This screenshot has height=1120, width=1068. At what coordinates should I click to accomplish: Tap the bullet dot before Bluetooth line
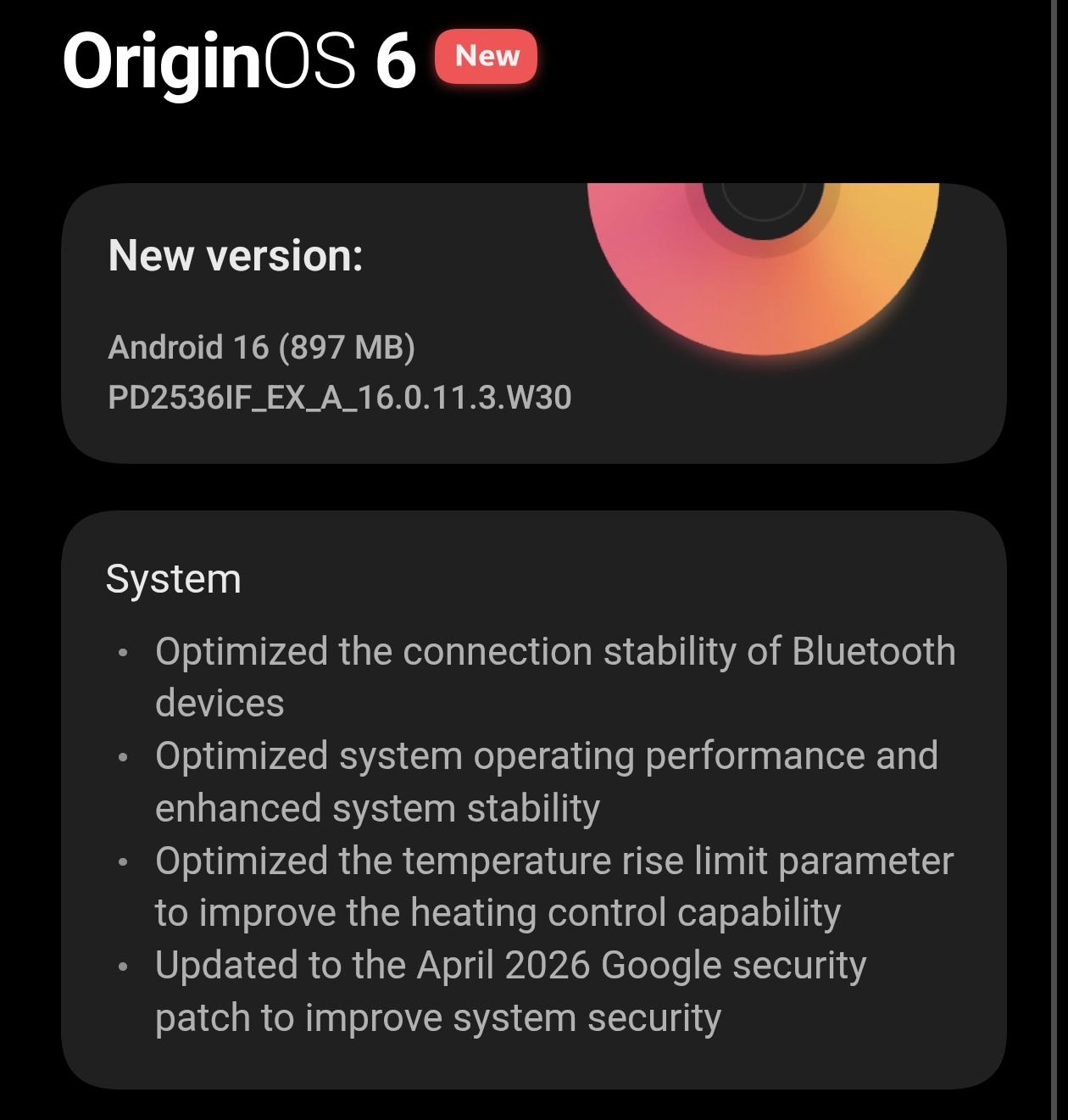pos(124,653)
